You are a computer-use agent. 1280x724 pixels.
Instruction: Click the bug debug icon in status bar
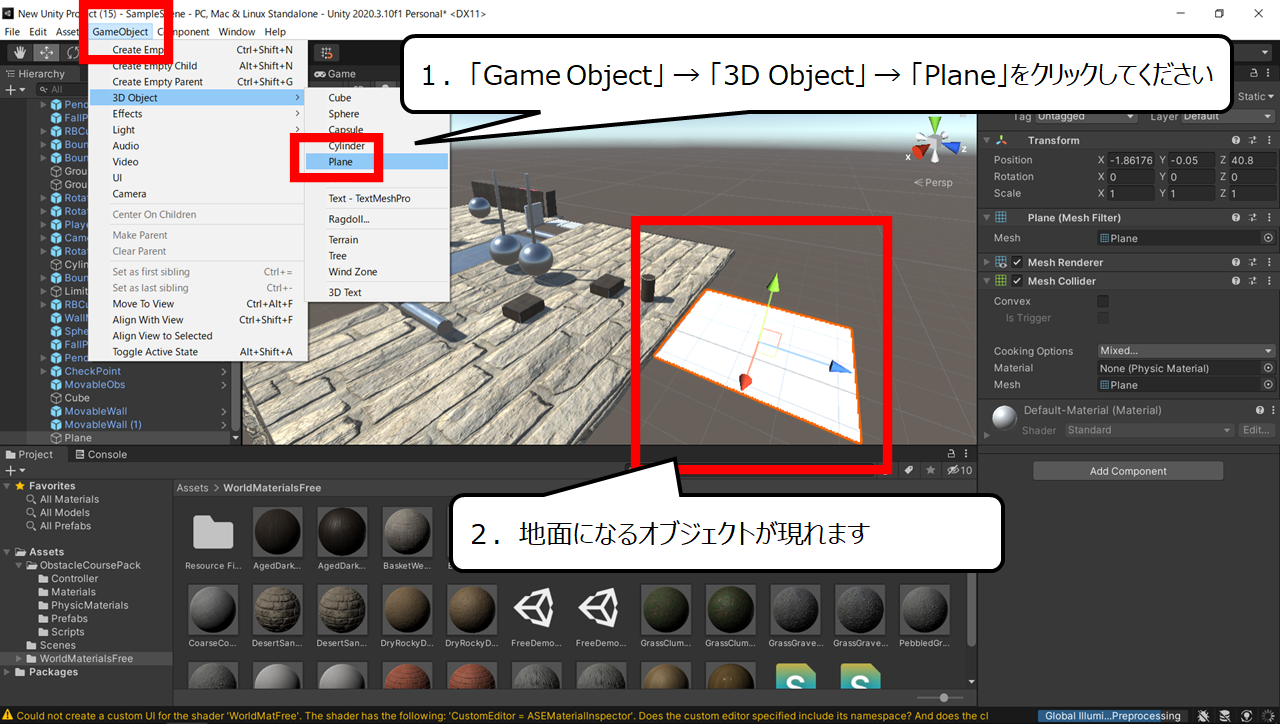[x=1204, y=716]
